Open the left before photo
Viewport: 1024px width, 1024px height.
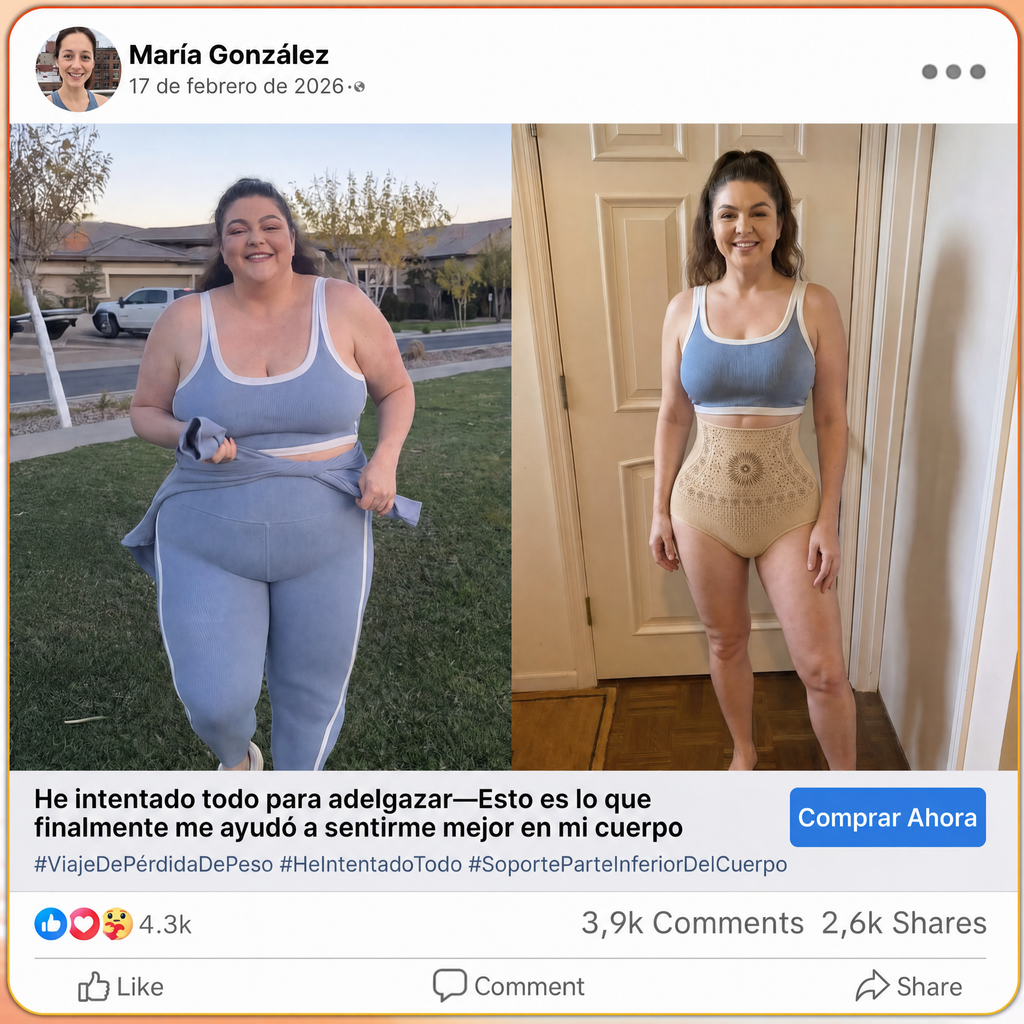tap(261, 447)
